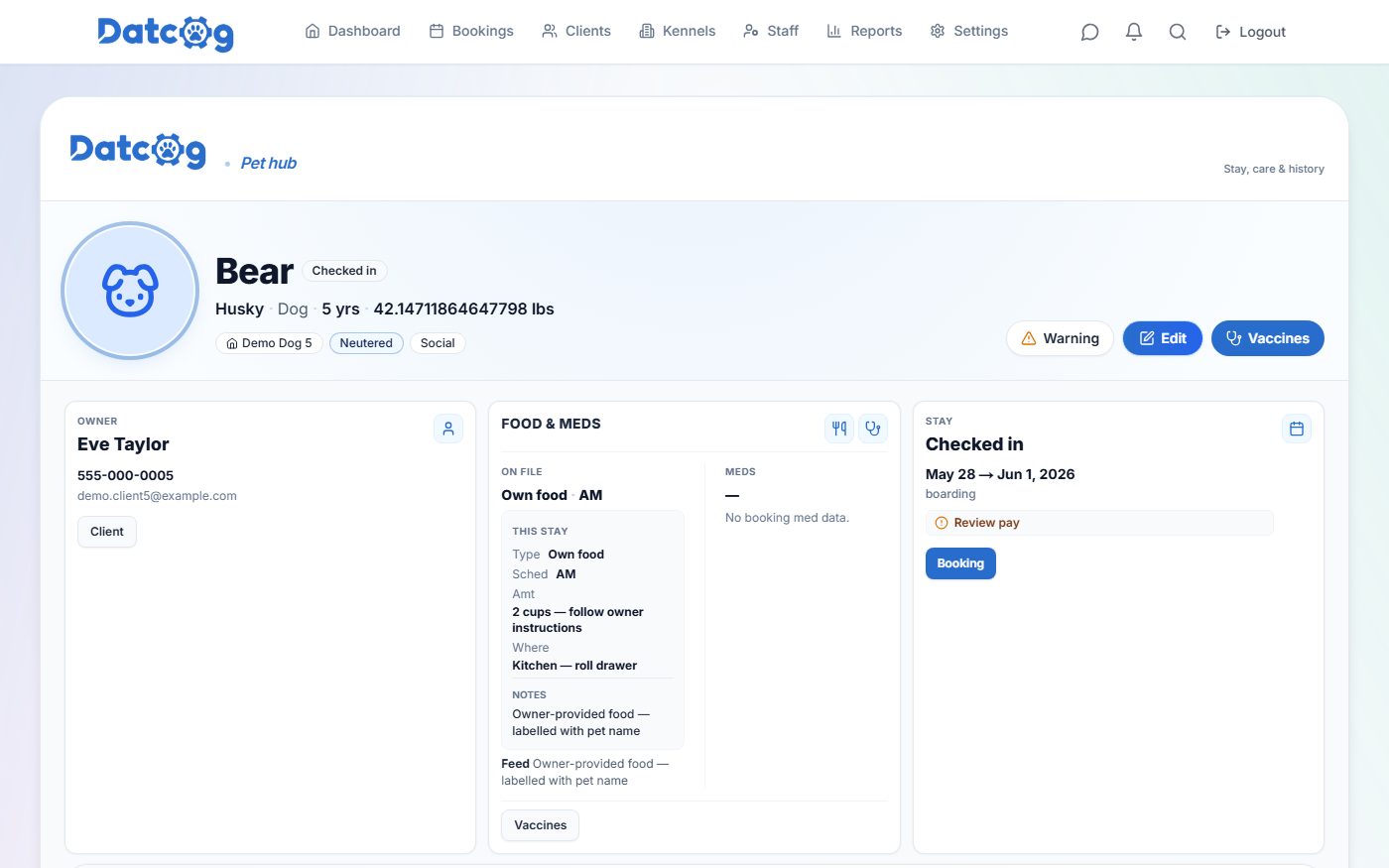Click the FOOD & MEDS heading
Viewport: 1389px width, 868px height.
(x=551, y=424)
